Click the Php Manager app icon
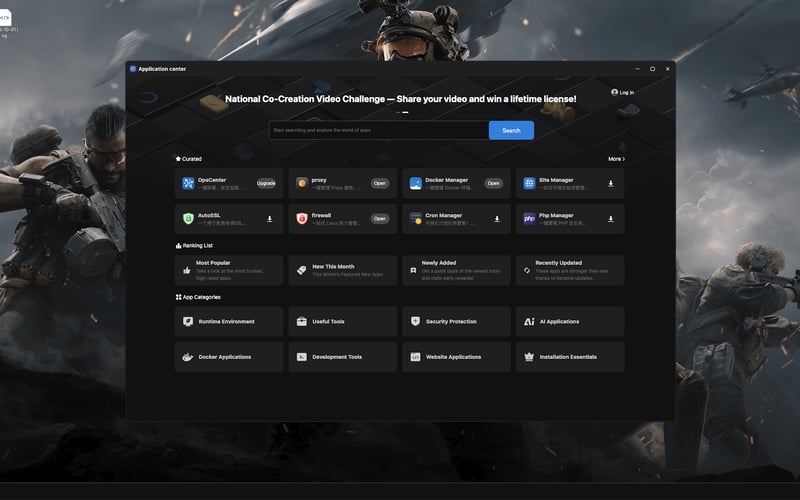The width and height of the screenshot is (800, 500). 530,219
